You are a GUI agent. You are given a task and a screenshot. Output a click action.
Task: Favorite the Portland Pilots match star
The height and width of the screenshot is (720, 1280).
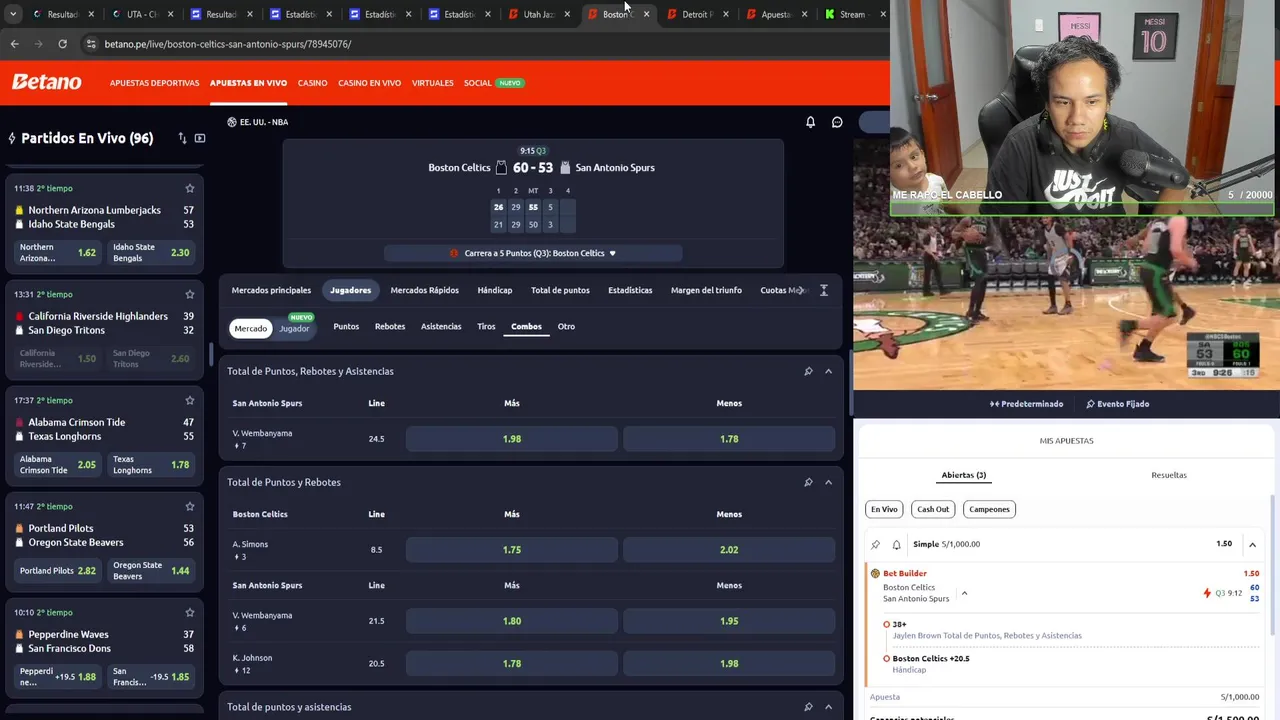(x=190, y=506)
